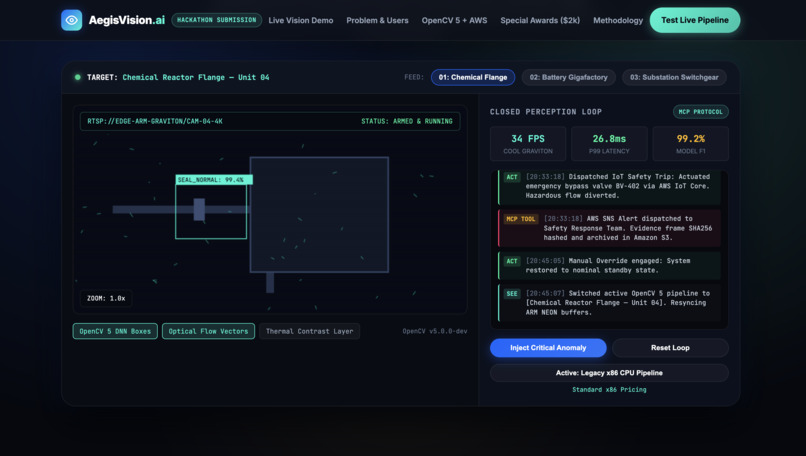Toggle Active: Legacy x86 CPU Pipeline
Screen dimensions: 806x456
tap(609, 373)
